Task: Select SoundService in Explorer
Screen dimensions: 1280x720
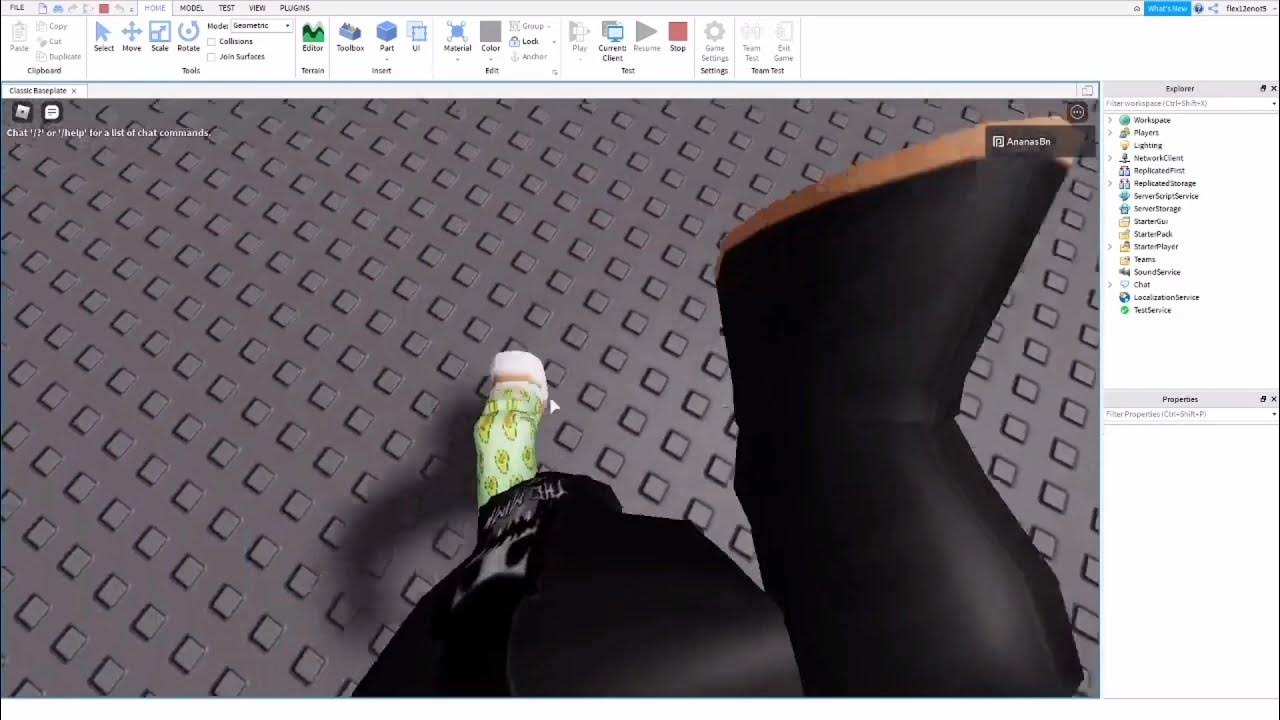Action: [x=1157, y=272]
